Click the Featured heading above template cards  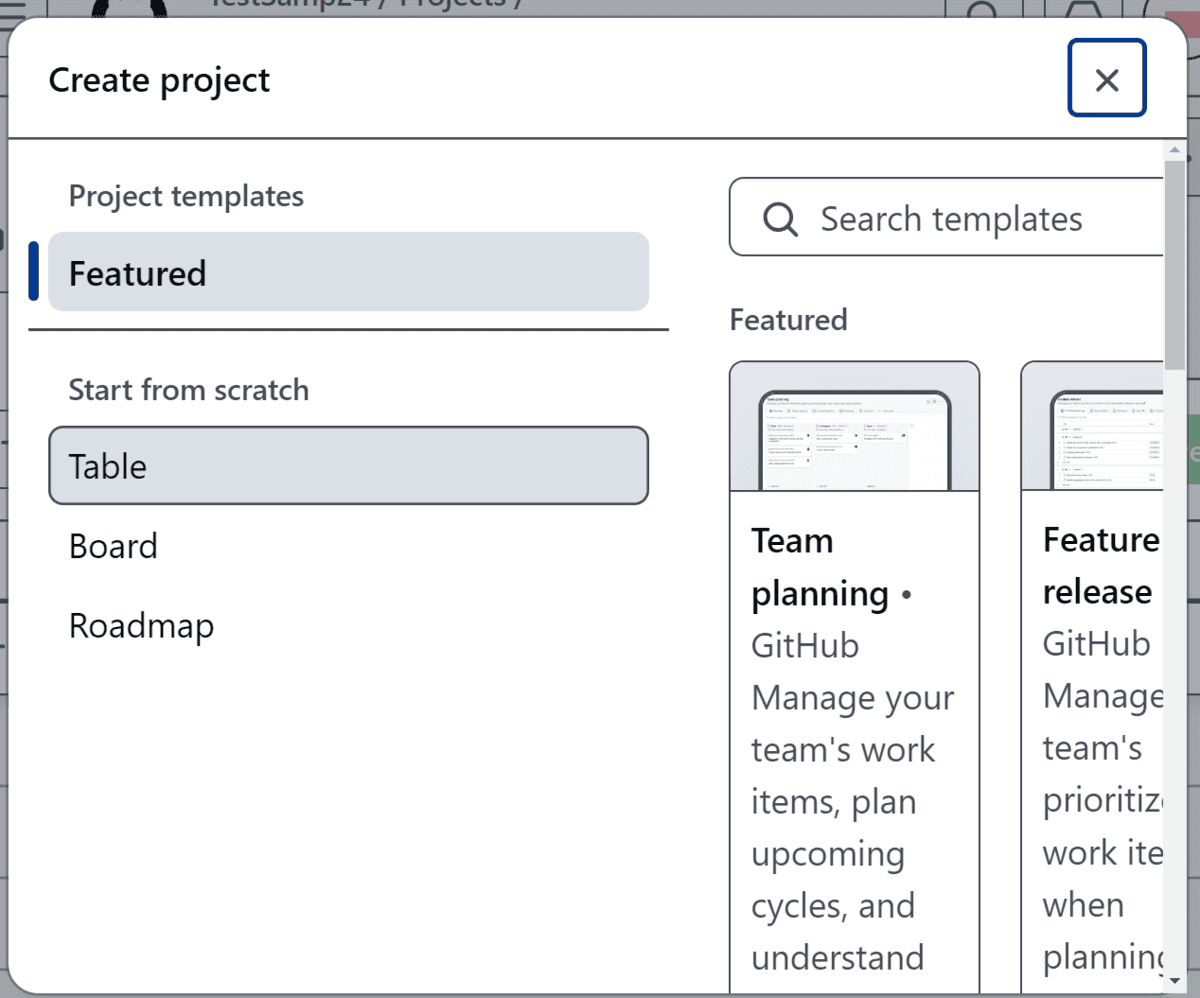click(x=788, y=320)
